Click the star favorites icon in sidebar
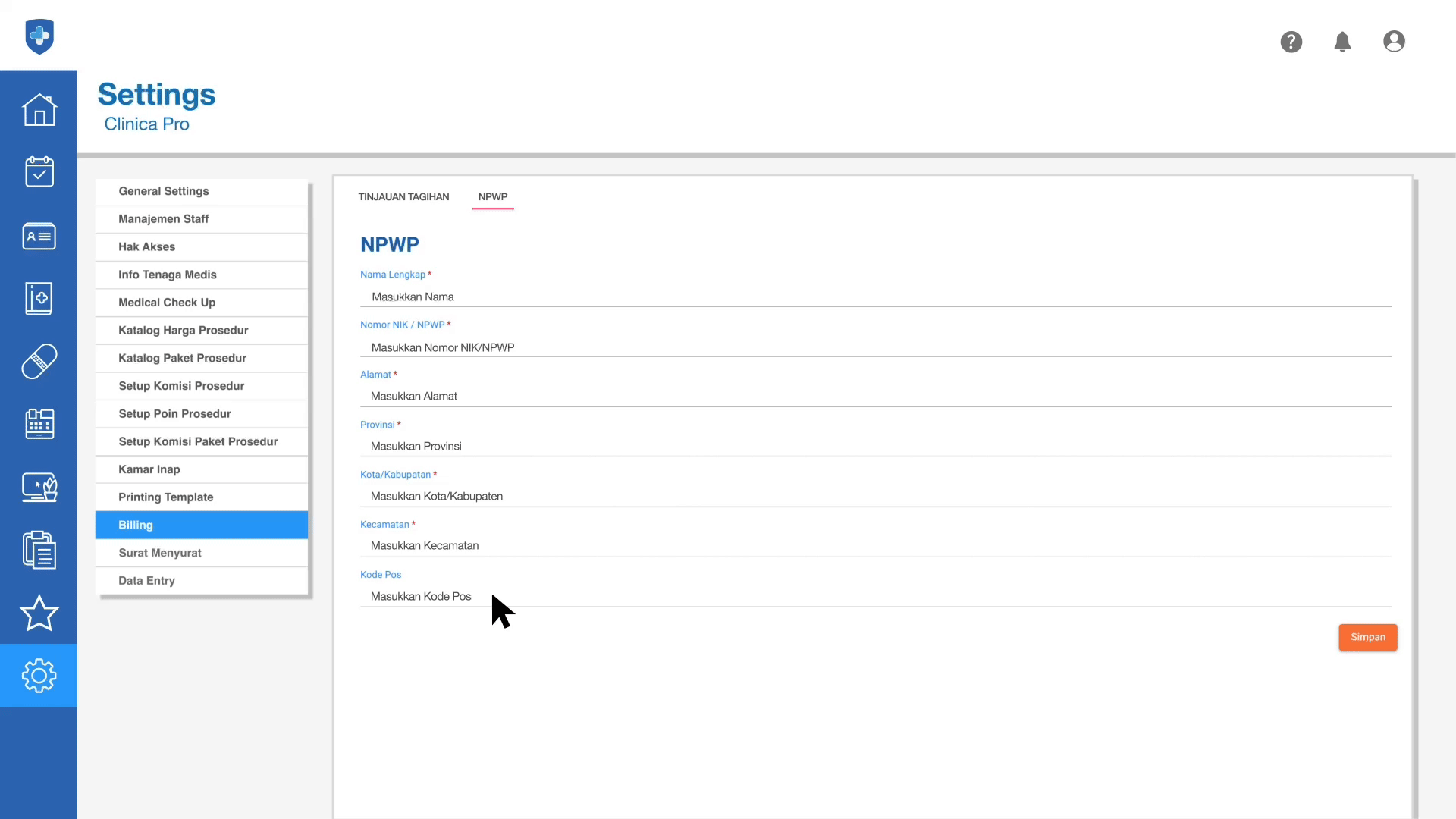Screen dimensions: 1456x819 pyautogui.click(x=39, y=613)
